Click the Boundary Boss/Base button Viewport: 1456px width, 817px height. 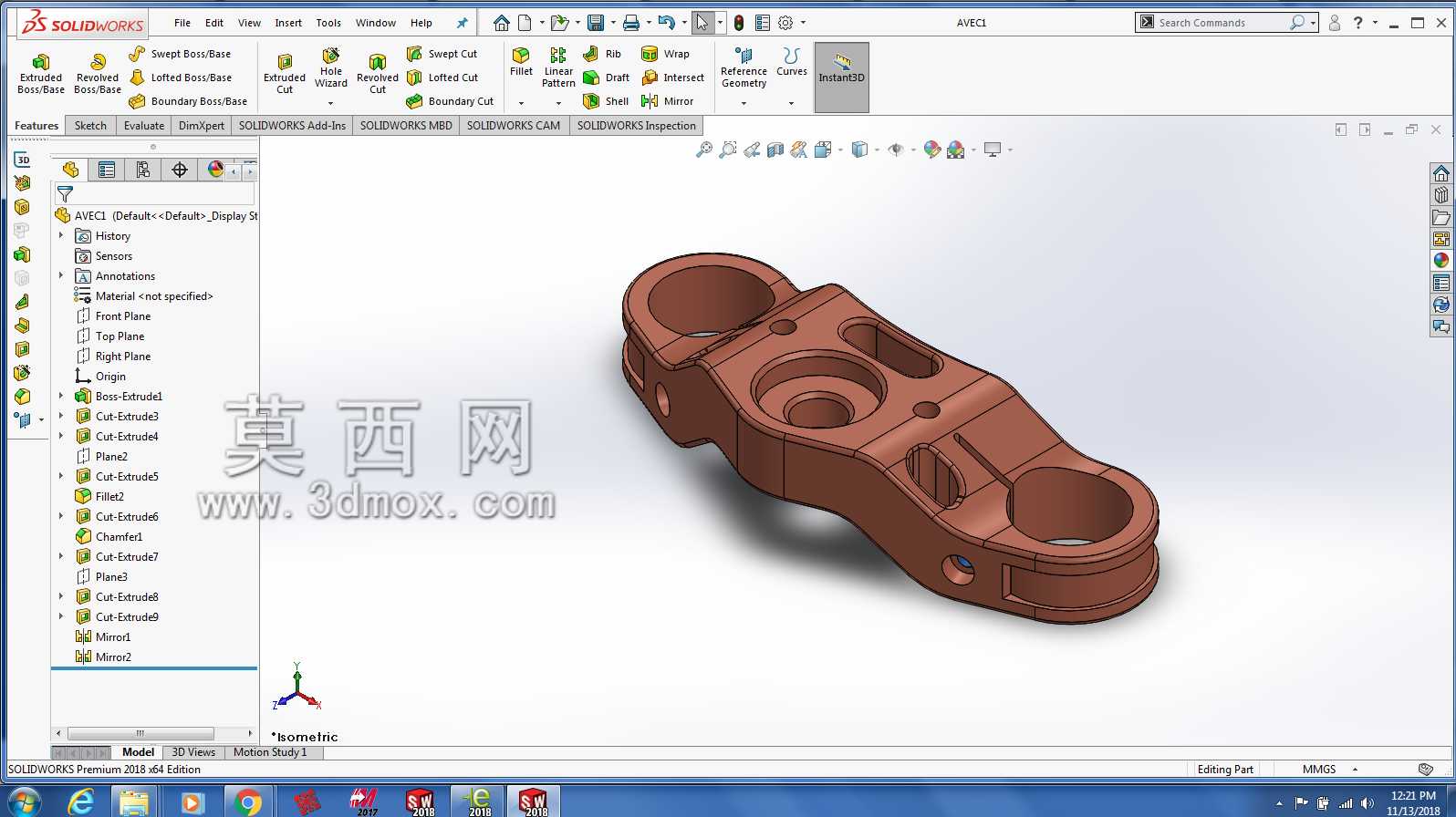[x=188, y=101]
